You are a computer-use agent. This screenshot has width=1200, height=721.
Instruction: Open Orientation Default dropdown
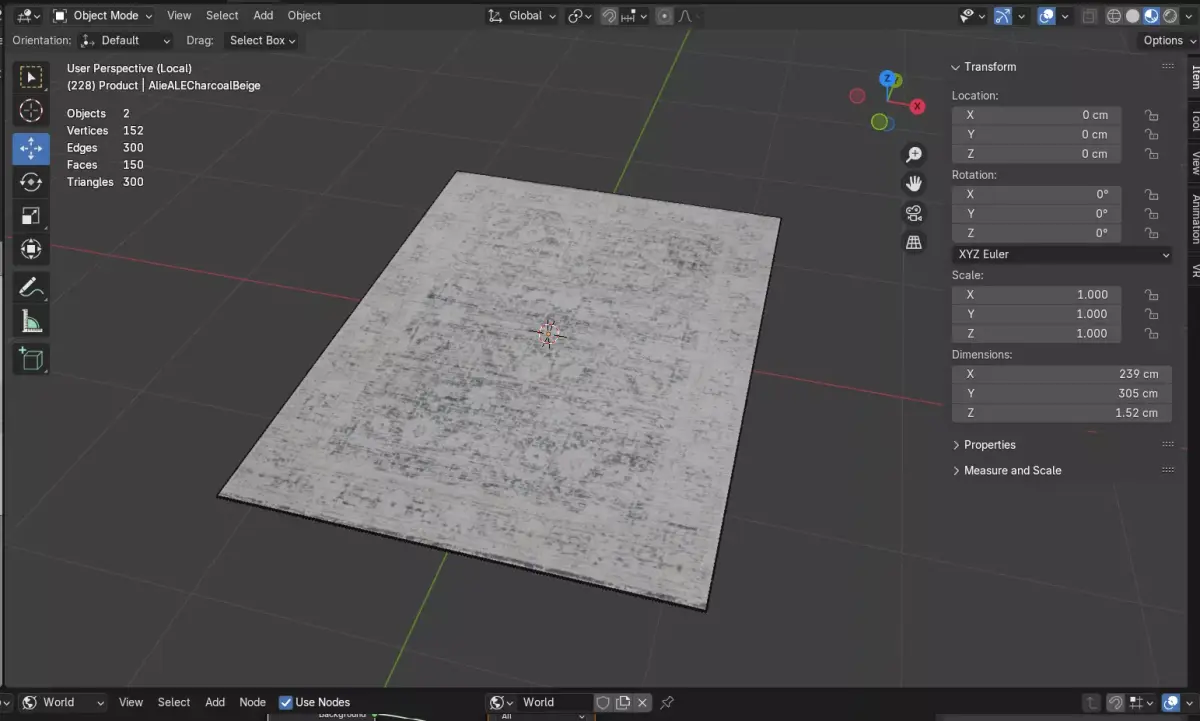tap(125, 40)
